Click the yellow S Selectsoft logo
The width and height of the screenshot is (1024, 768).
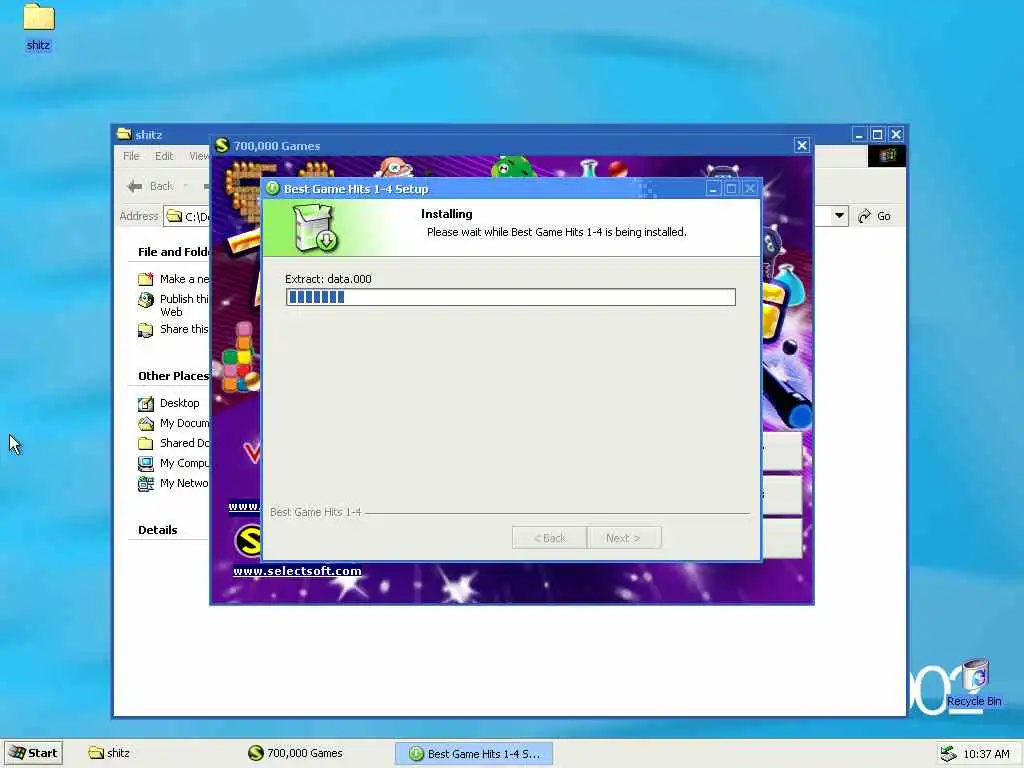pos(248,541)
